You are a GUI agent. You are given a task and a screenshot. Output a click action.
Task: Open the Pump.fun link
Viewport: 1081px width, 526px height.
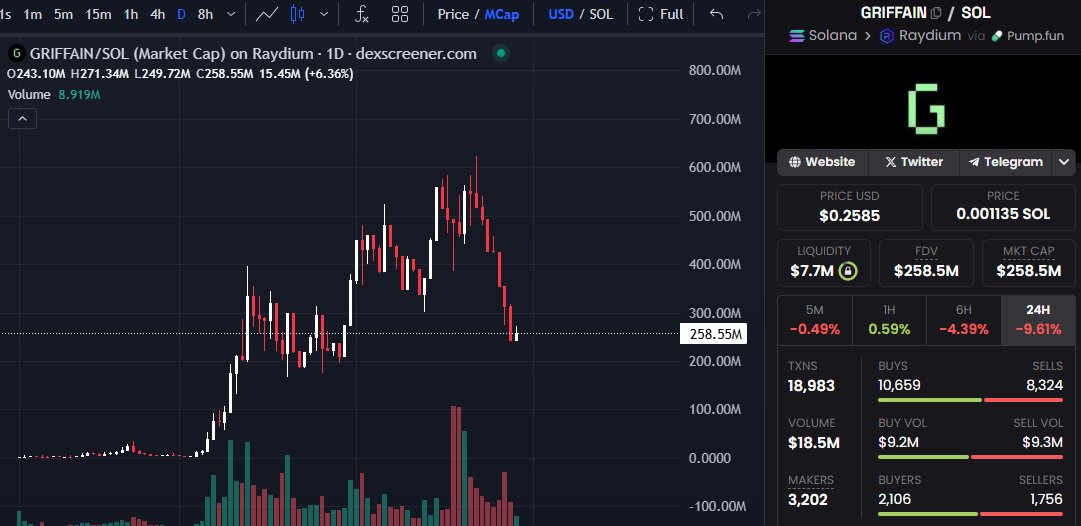pos(1027,35)
